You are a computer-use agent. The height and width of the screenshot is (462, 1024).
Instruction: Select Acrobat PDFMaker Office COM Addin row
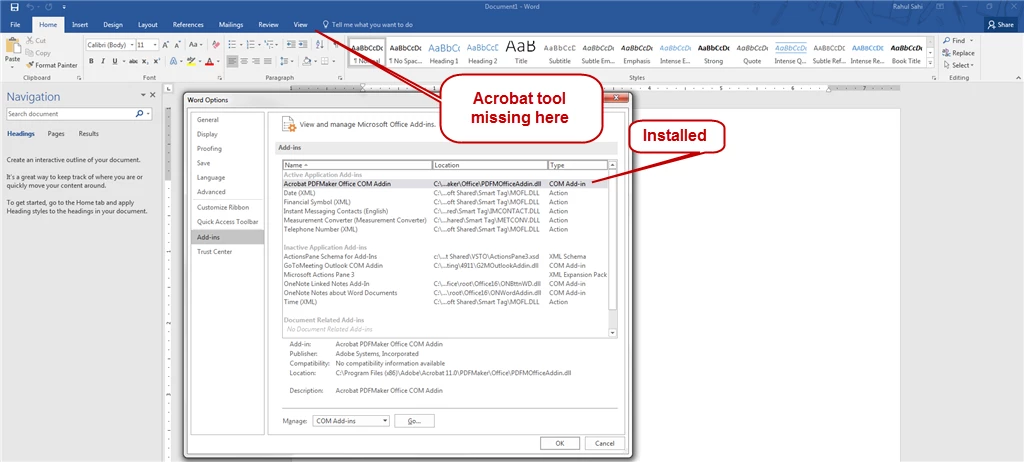coord(445,184)
